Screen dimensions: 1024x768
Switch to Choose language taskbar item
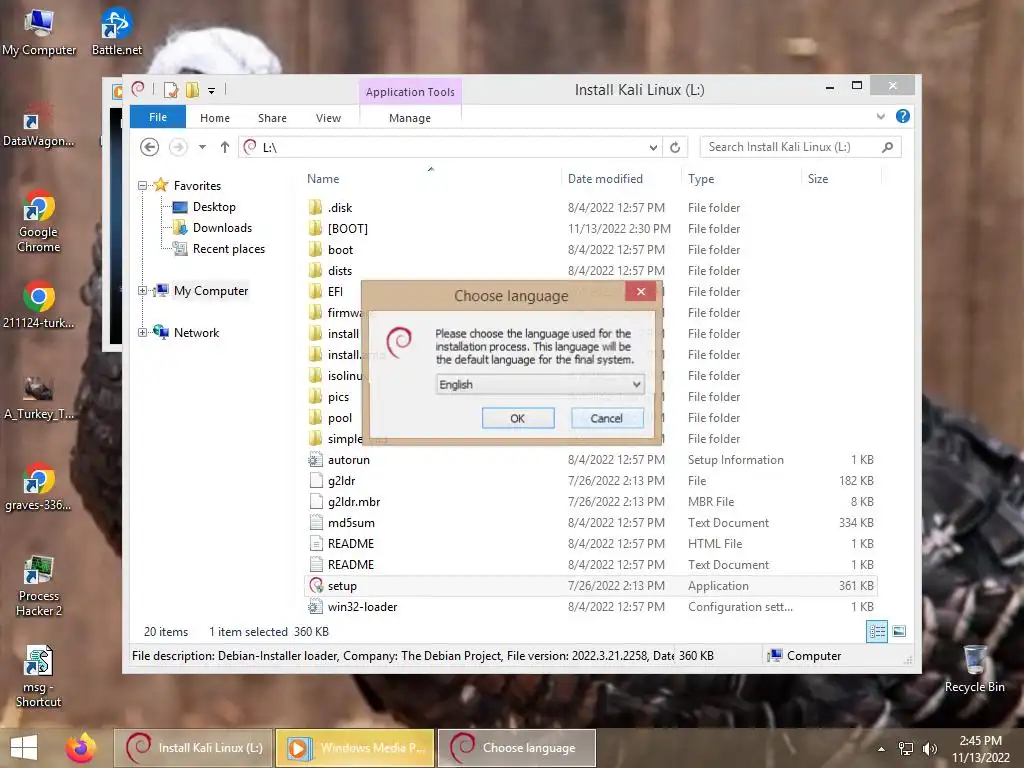click(x=517, y=748)
